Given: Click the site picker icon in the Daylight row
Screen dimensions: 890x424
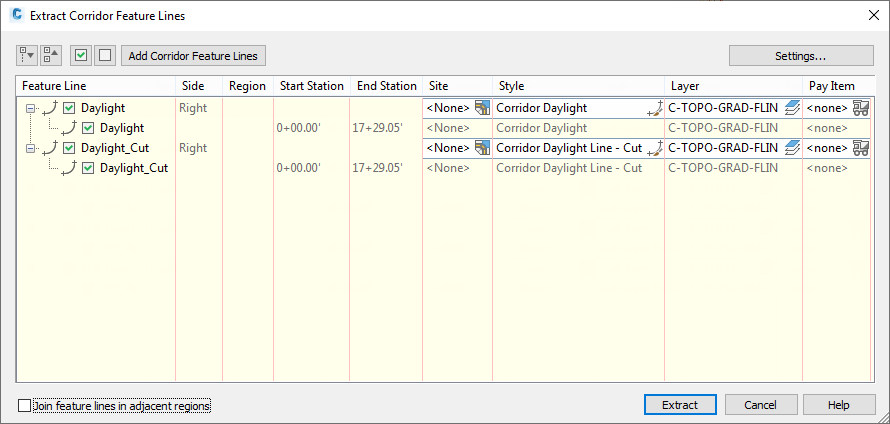Looking at the screenshot, I should [x=482, y=108].
